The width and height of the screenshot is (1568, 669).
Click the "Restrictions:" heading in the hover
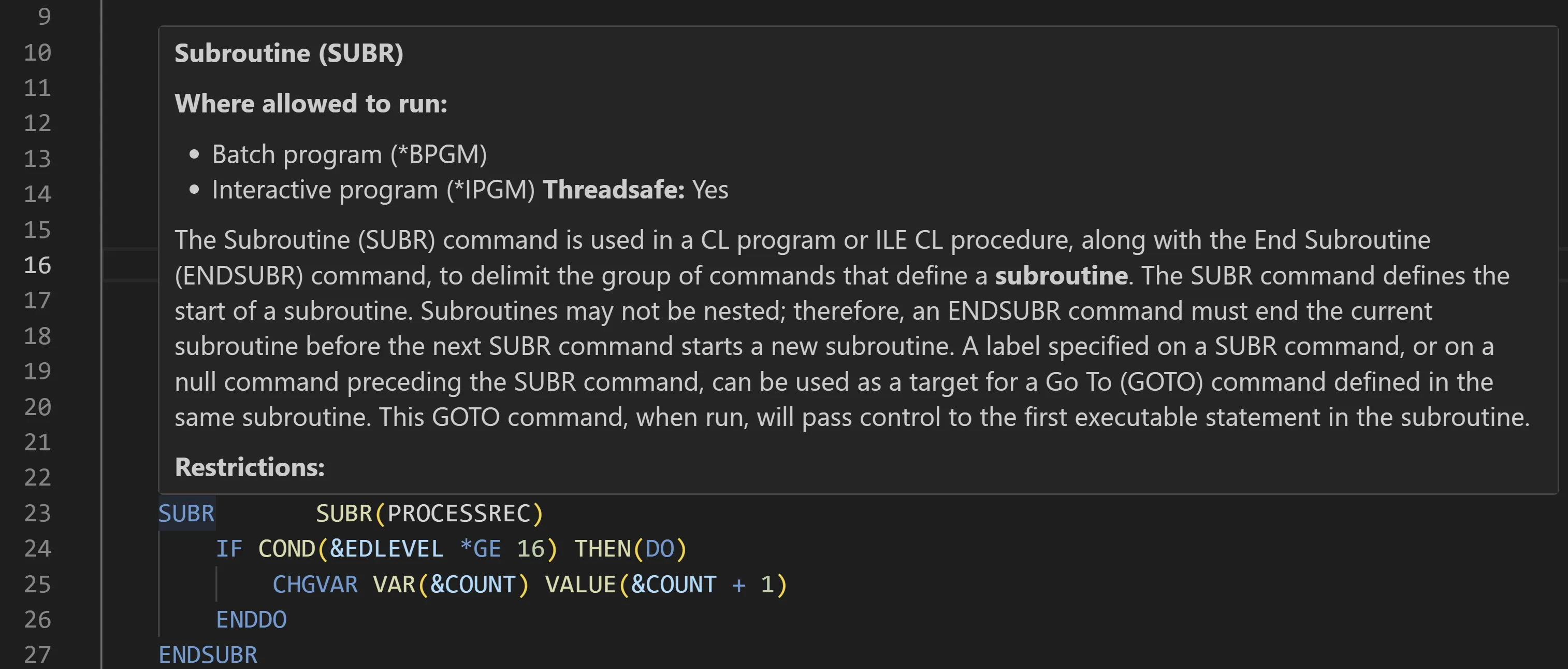250,467
